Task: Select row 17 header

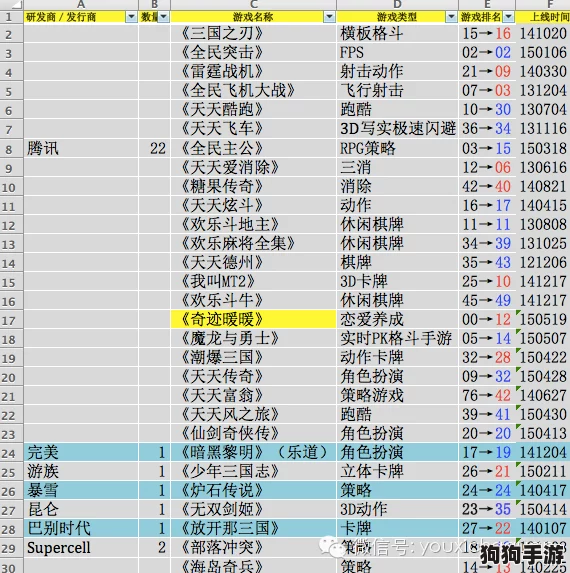Action: click(x=11, y=320)
